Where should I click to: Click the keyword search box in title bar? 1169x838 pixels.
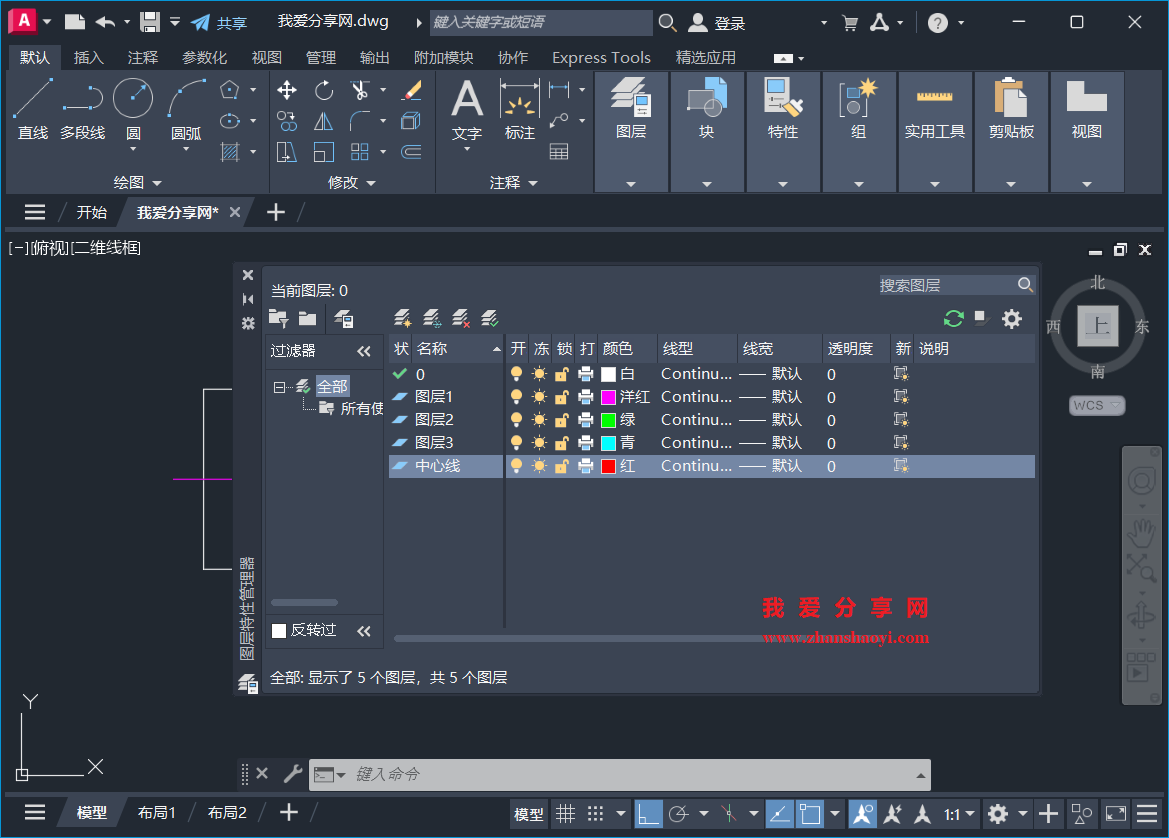coord(541,22)
